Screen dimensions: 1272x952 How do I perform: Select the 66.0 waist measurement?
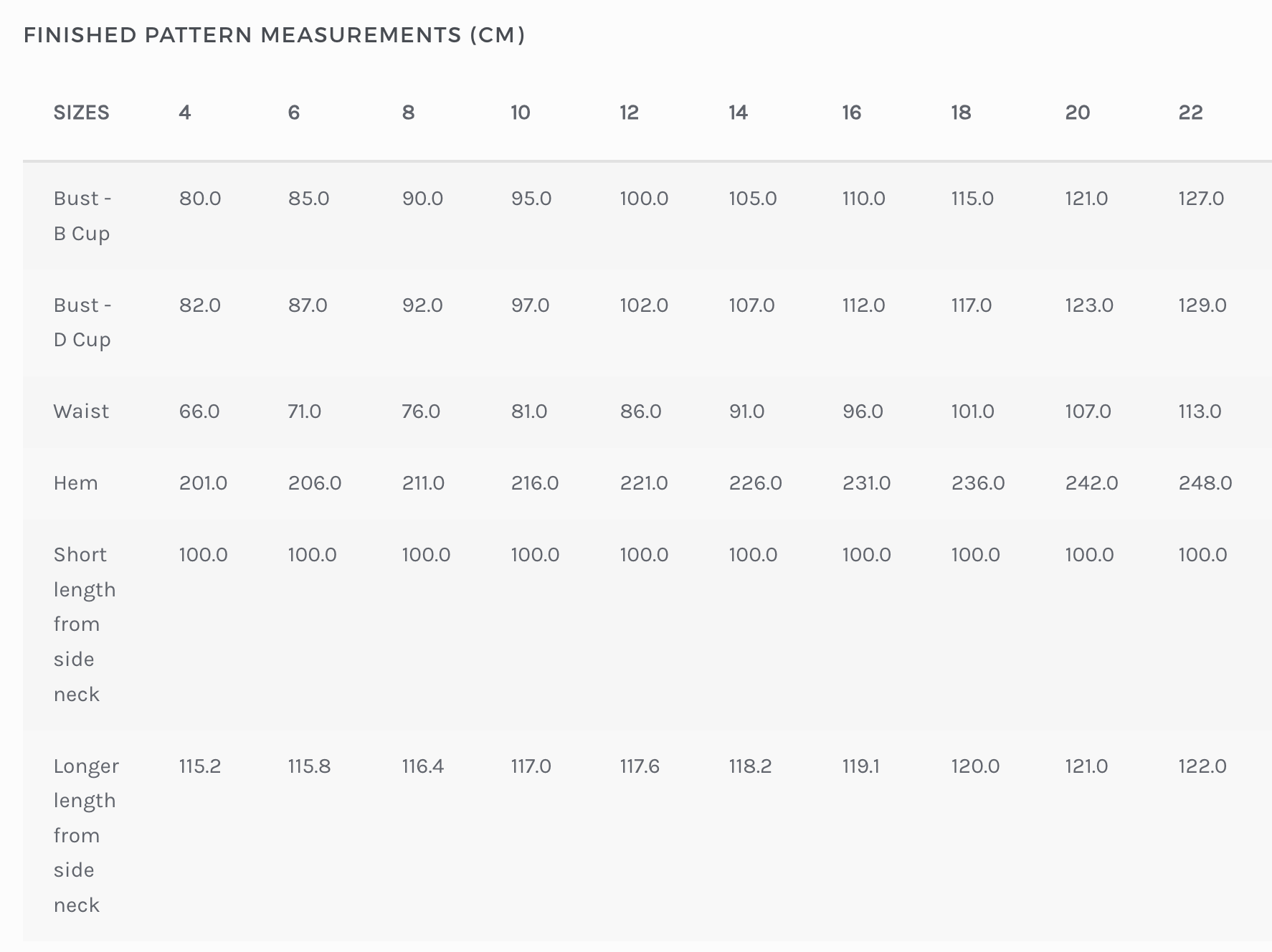point(199,411)
